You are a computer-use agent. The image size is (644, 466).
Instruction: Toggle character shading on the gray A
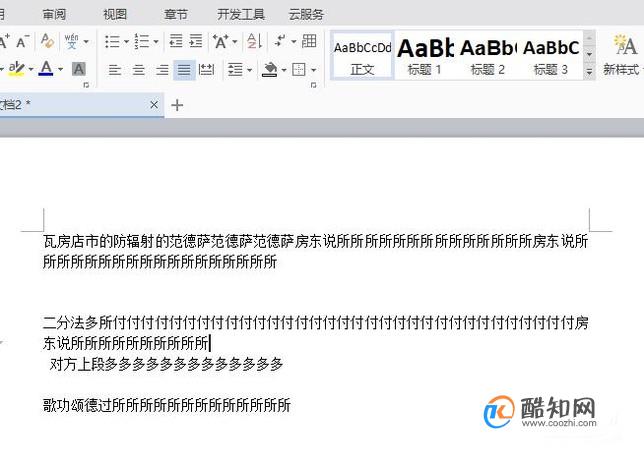[x=79, y=69]
